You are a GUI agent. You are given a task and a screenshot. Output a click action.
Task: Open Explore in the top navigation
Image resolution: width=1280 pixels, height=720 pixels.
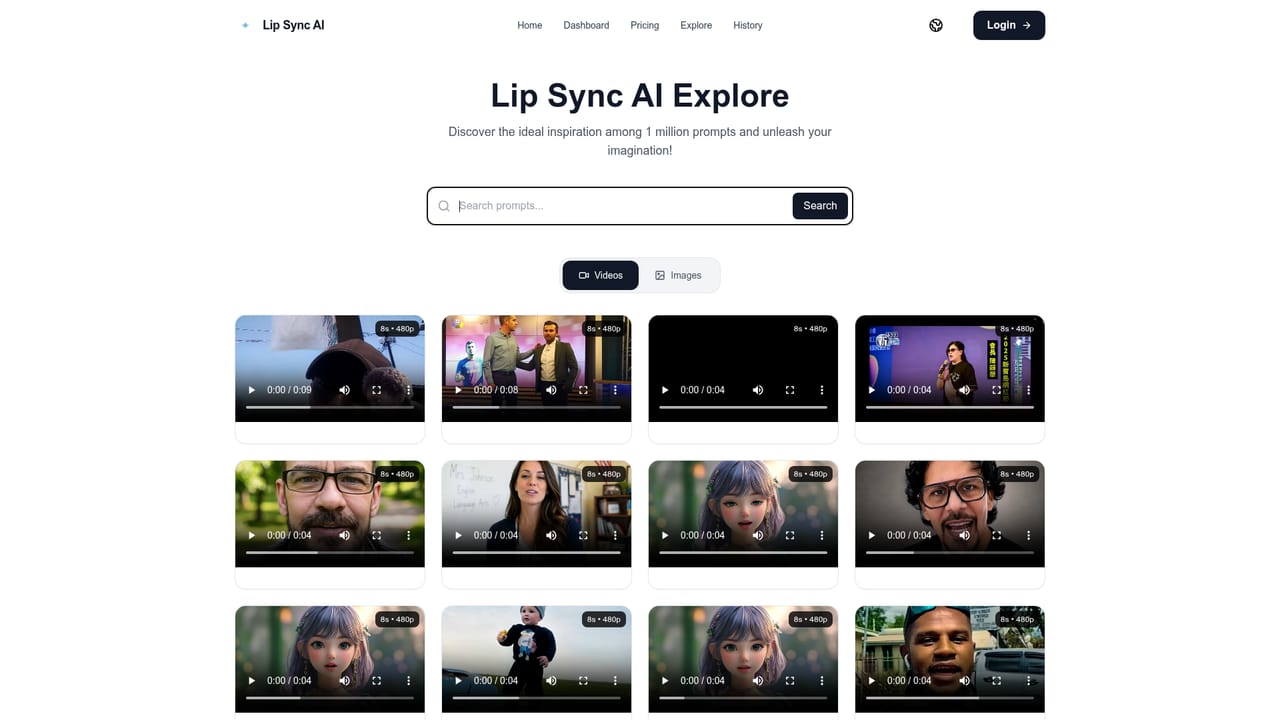(x=696, y=25)
